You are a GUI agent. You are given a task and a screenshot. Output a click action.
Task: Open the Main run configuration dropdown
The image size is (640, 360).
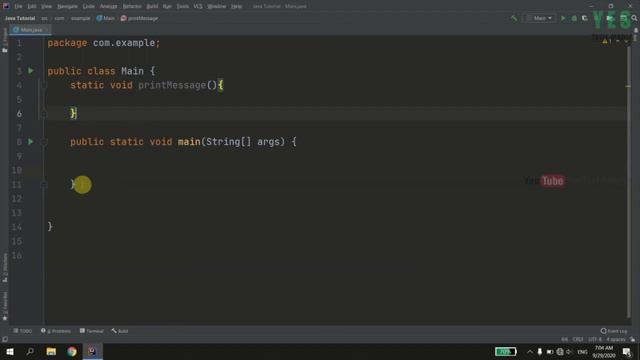[x=540, y=18]
